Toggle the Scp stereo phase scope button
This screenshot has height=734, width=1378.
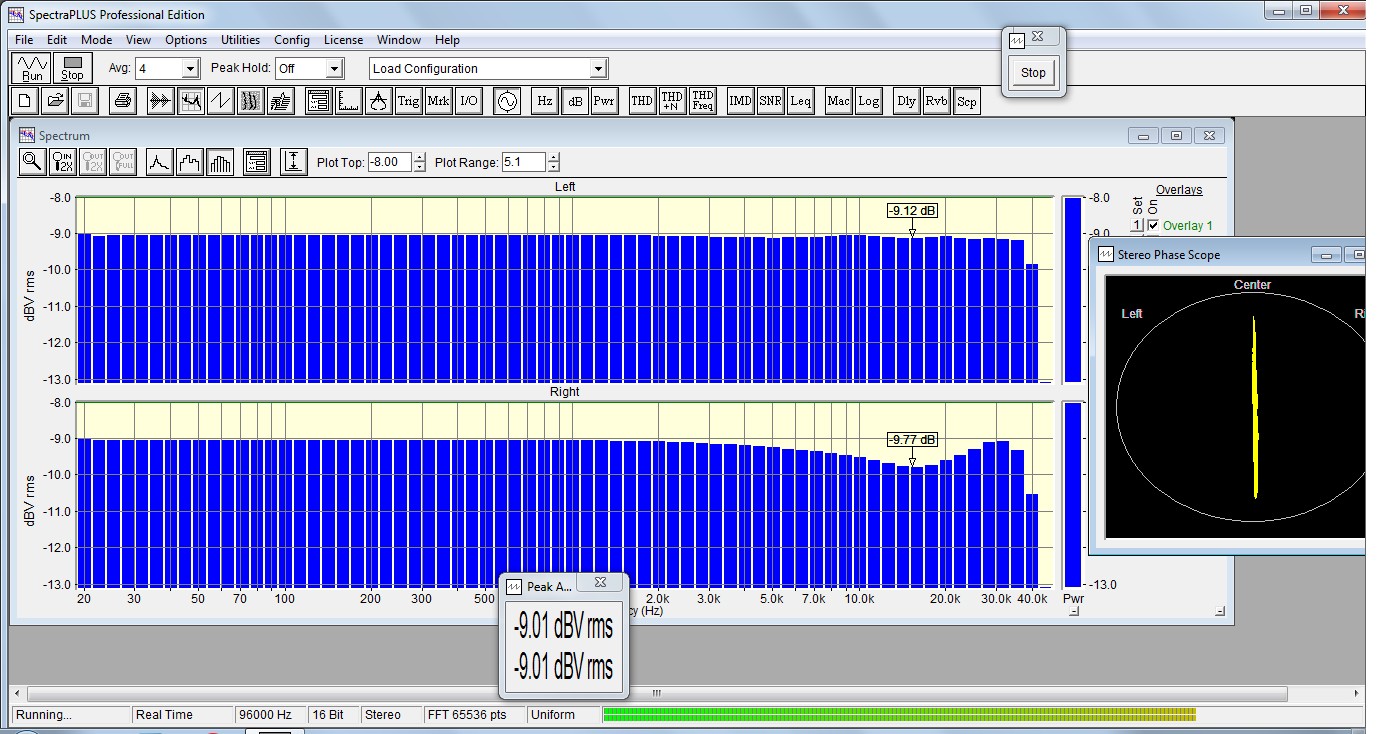966,101
